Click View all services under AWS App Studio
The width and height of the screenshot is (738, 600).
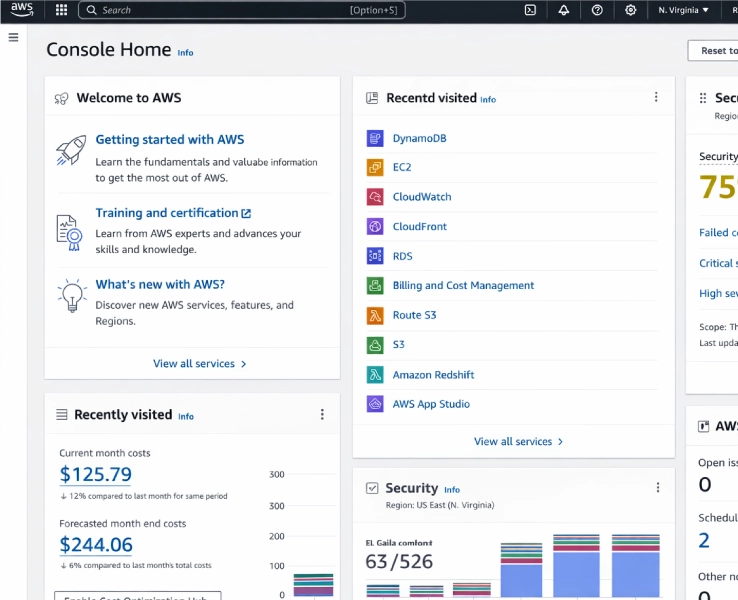pyautogui.click(x=518, y=441)
